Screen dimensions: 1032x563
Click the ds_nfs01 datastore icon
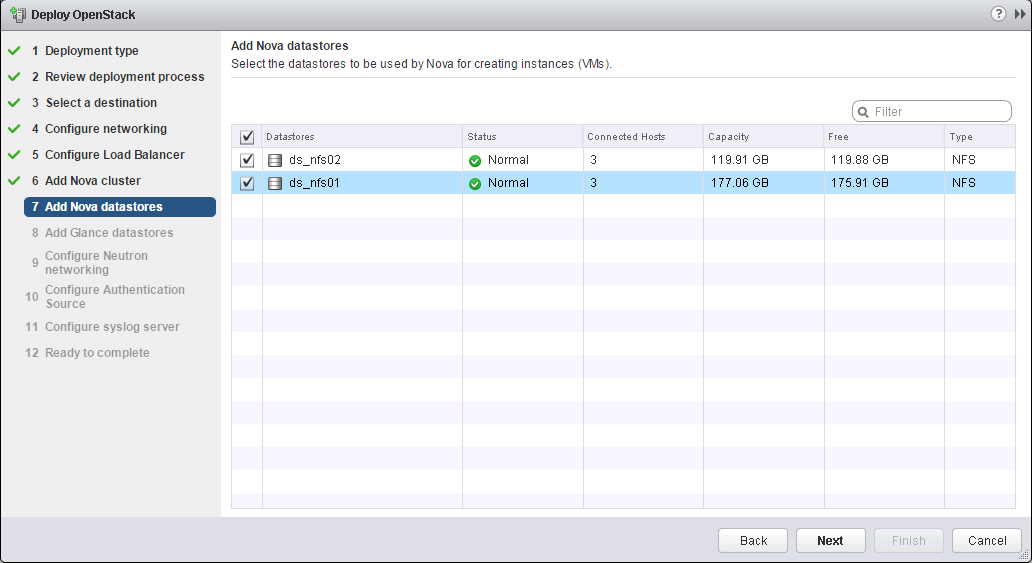tap(275, 183)
